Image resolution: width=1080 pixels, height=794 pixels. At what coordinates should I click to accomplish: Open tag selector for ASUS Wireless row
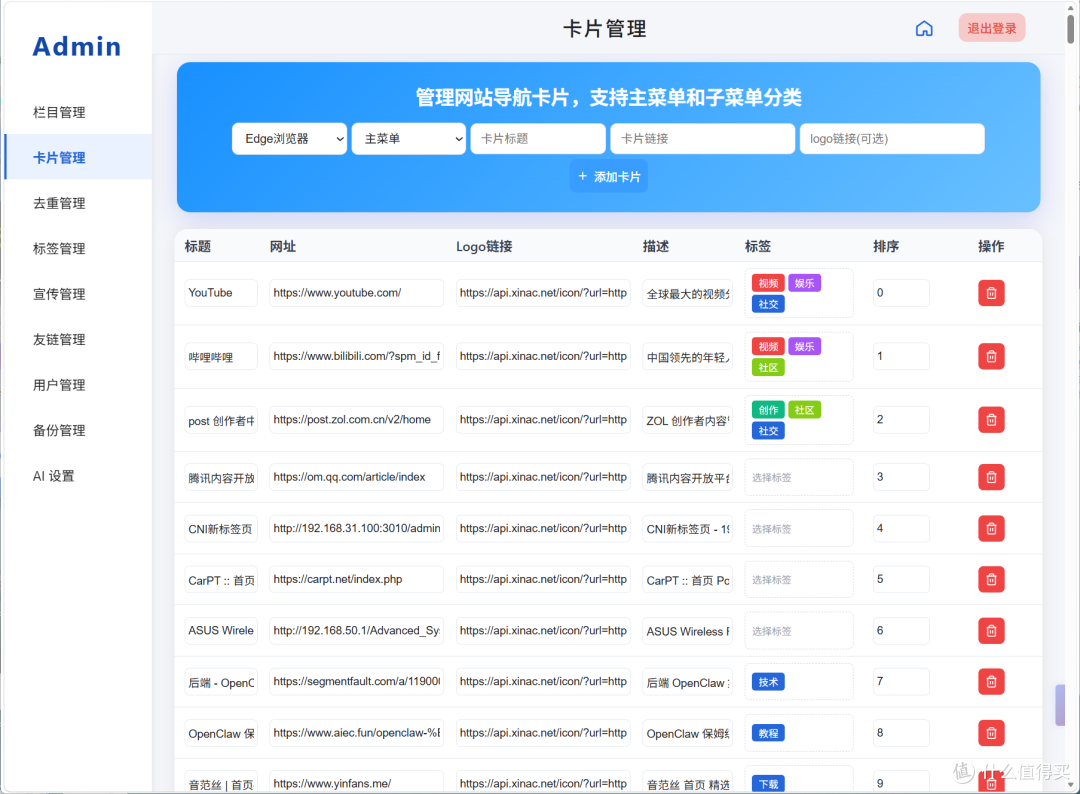click(x=799, y=631)
